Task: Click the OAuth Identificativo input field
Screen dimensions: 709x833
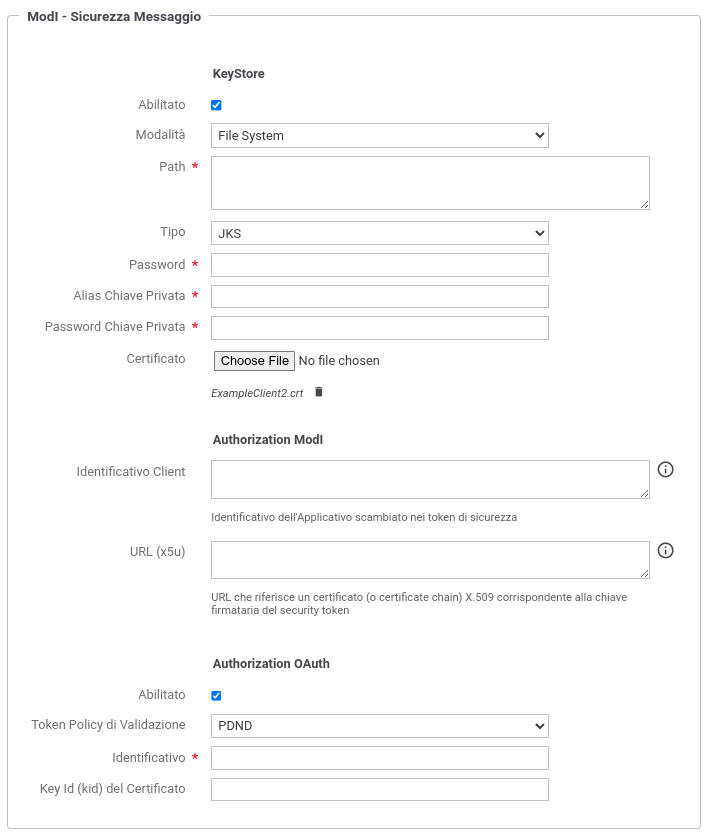Action: pyautogui.click(x=379, y=758)
